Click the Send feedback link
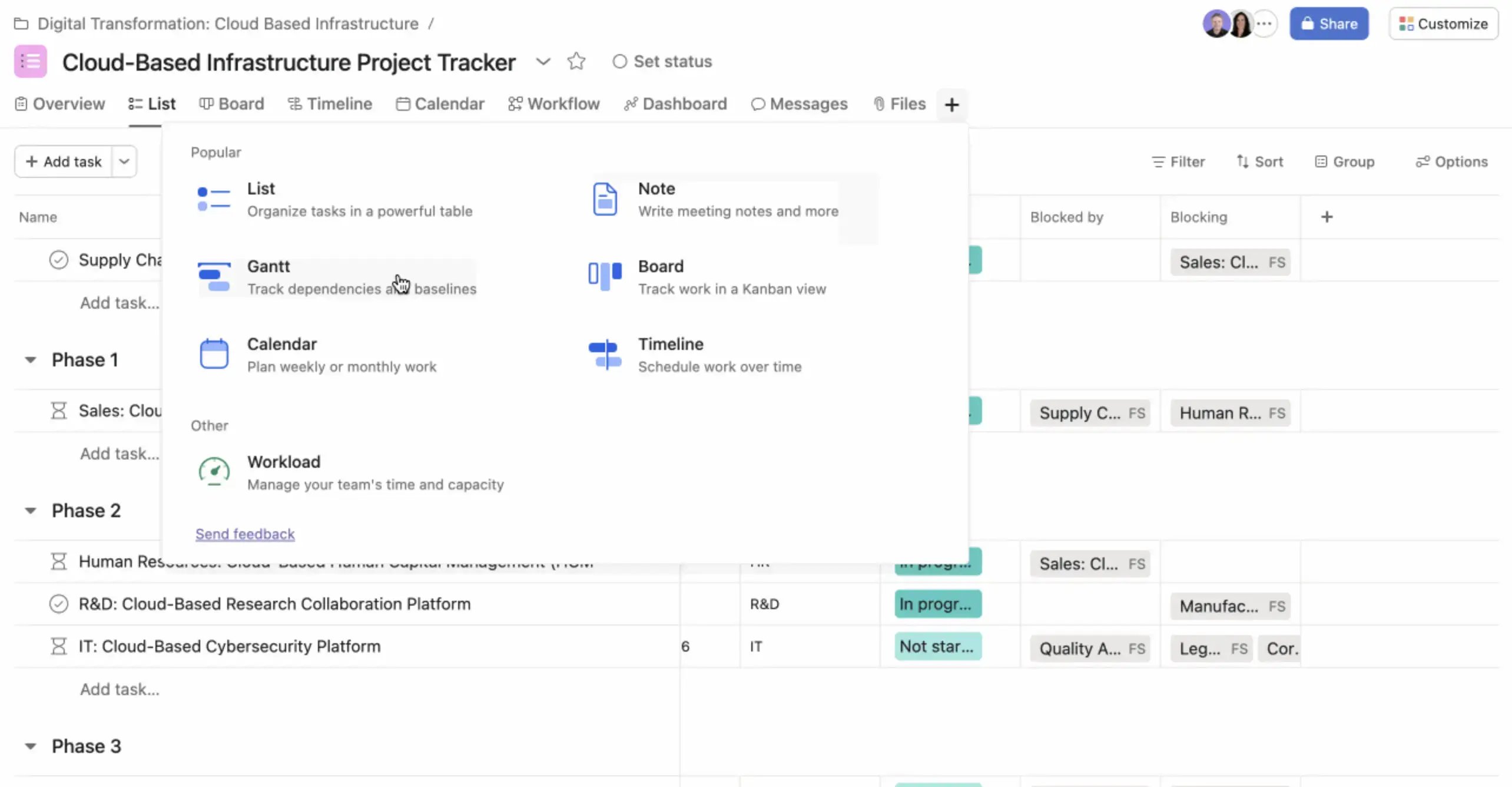The width and height of the screenshot is (1512, 787). (x=245, y=534)
